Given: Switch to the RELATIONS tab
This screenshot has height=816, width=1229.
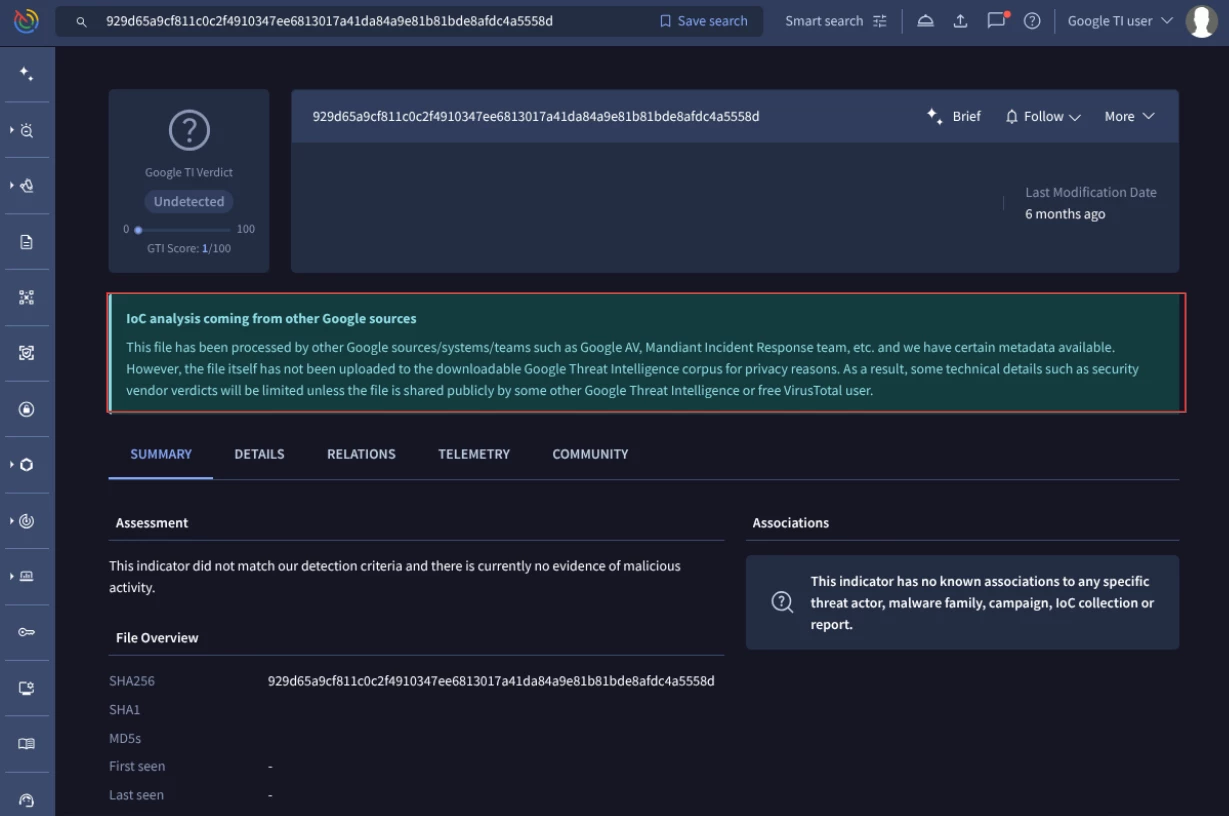Looking at the screenshot, I should (361, 454).
